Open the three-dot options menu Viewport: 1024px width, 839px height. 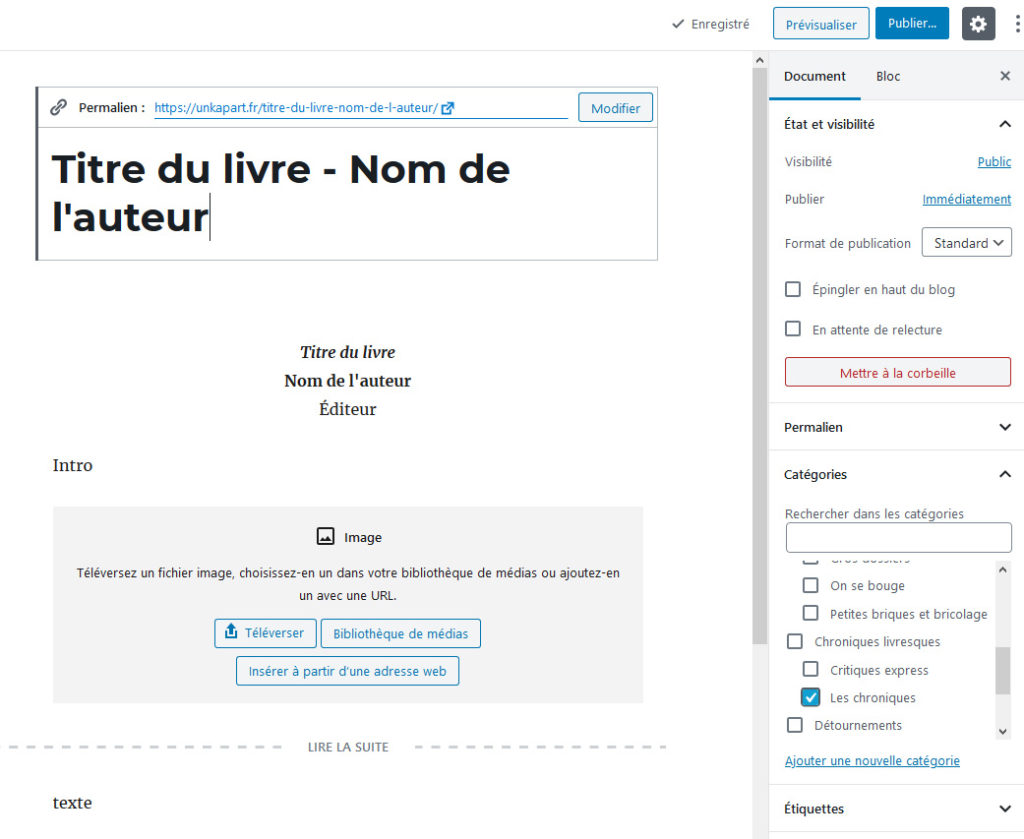point(1016,24)
